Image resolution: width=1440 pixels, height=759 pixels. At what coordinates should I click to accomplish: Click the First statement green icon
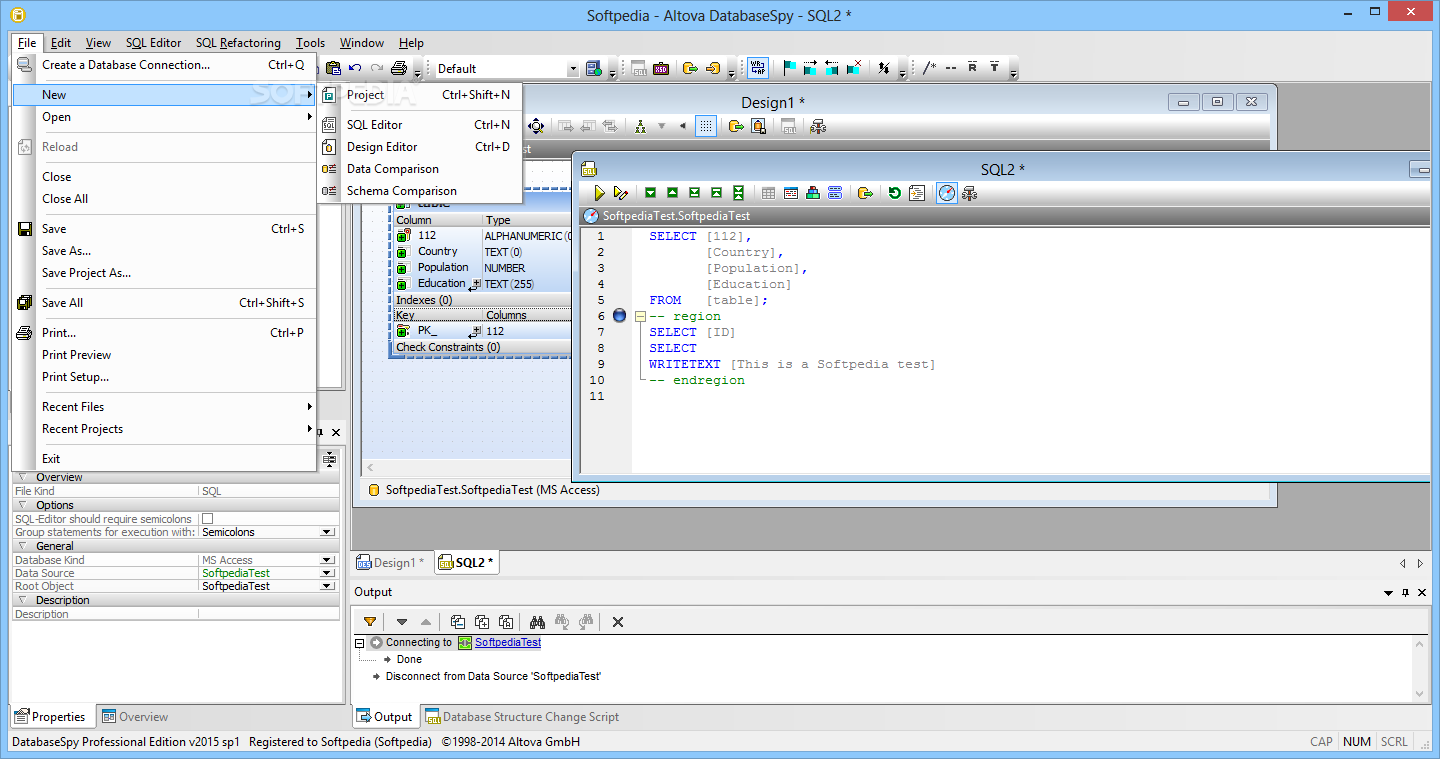click(716, 193)
